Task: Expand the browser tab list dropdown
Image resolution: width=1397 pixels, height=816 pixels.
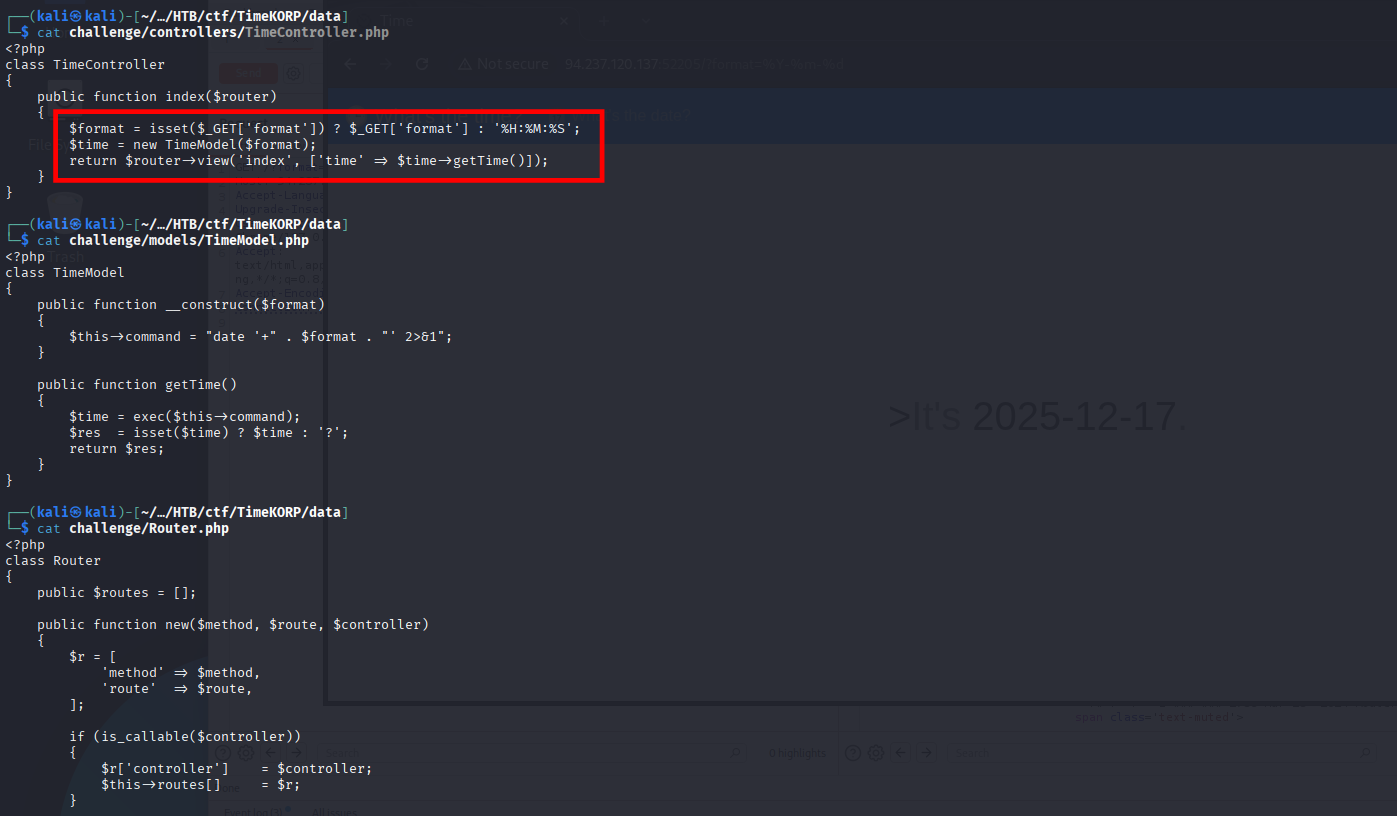Action: (647, 20)
